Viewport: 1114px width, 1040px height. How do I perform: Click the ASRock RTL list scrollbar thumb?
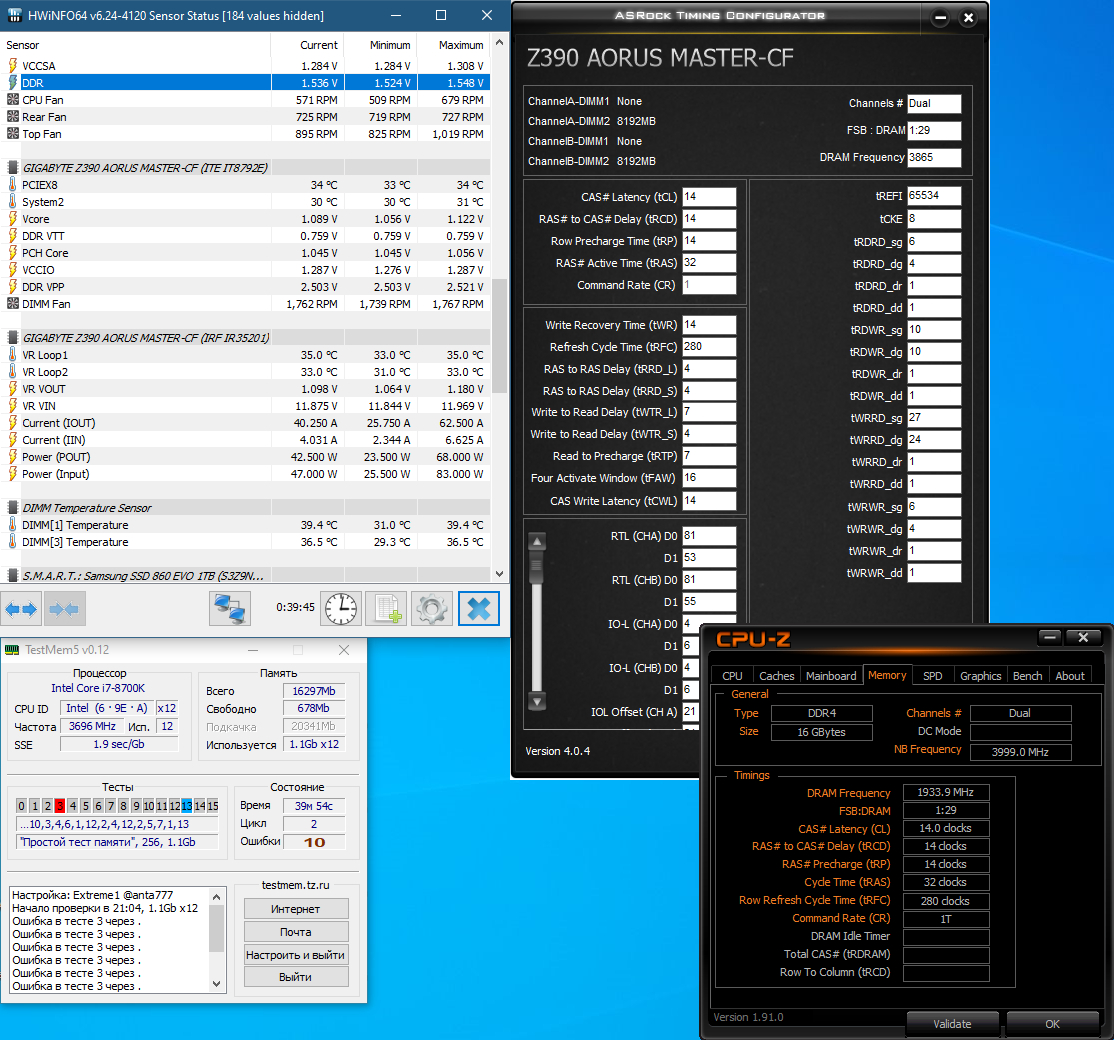point(537,567)
